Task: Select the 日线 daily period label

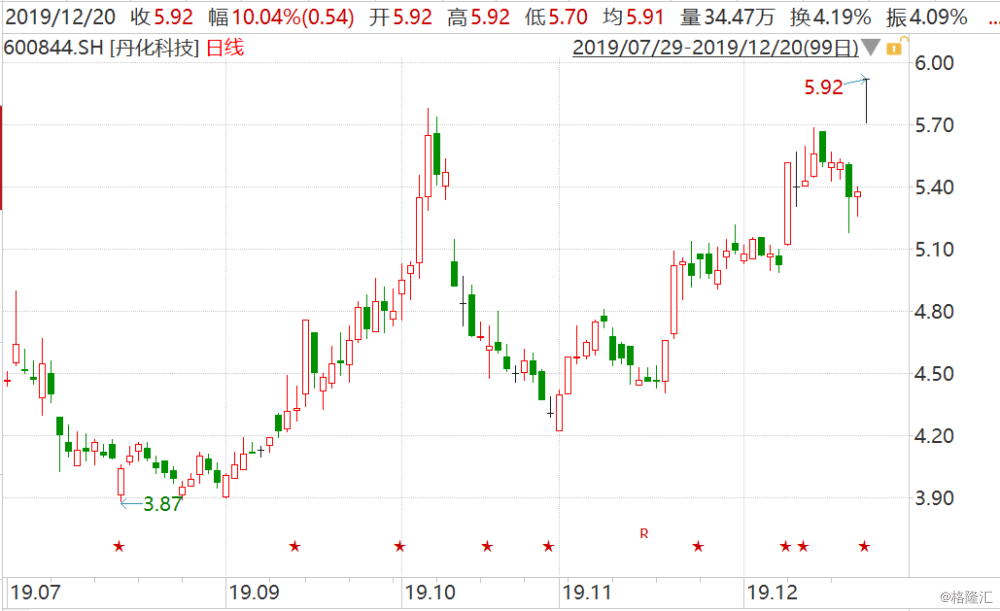Action: (x=225, y=47)
